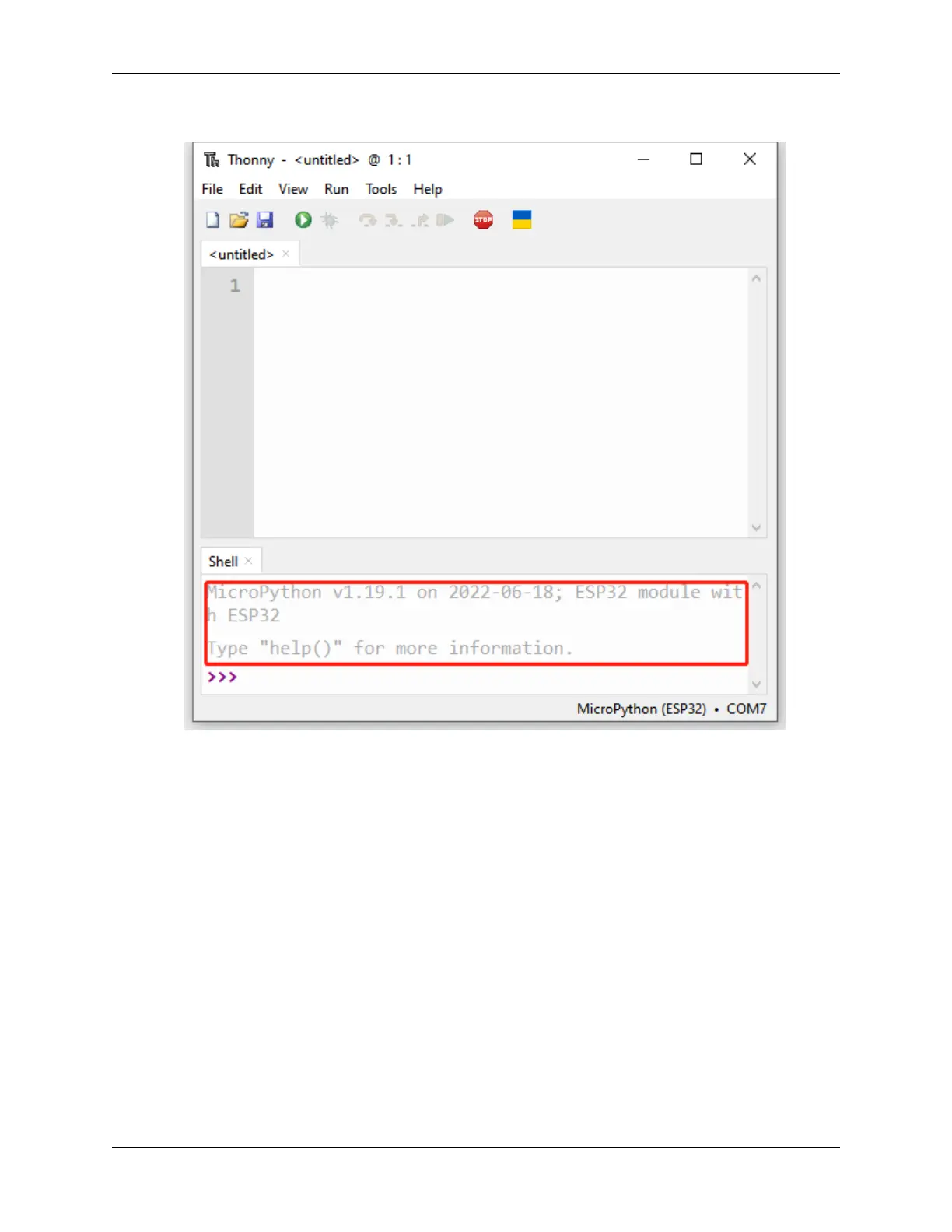Click the New file icon
Screen dimensions: 952x1232
[x=212, y=220]
